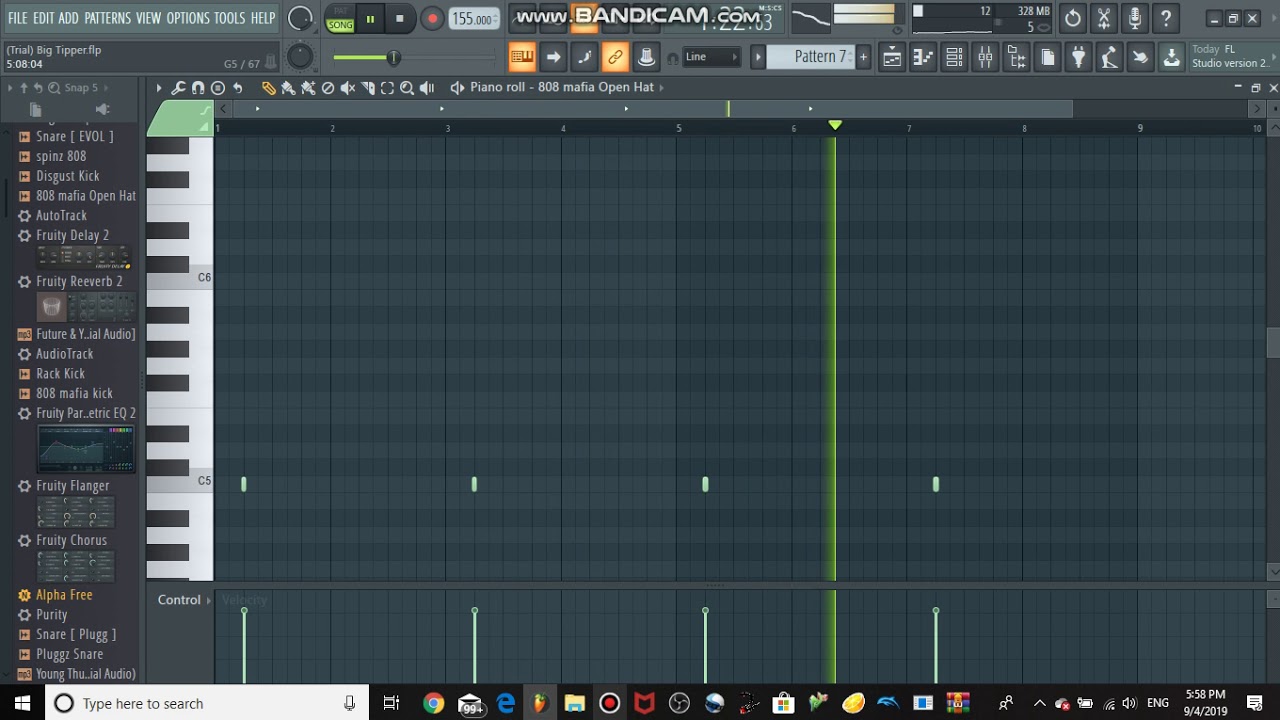The height and width of the screenshot is (720, 1280).
Task: Click the tempo tapper icon
Action: pyautogui.click(x=1109, y=57)
